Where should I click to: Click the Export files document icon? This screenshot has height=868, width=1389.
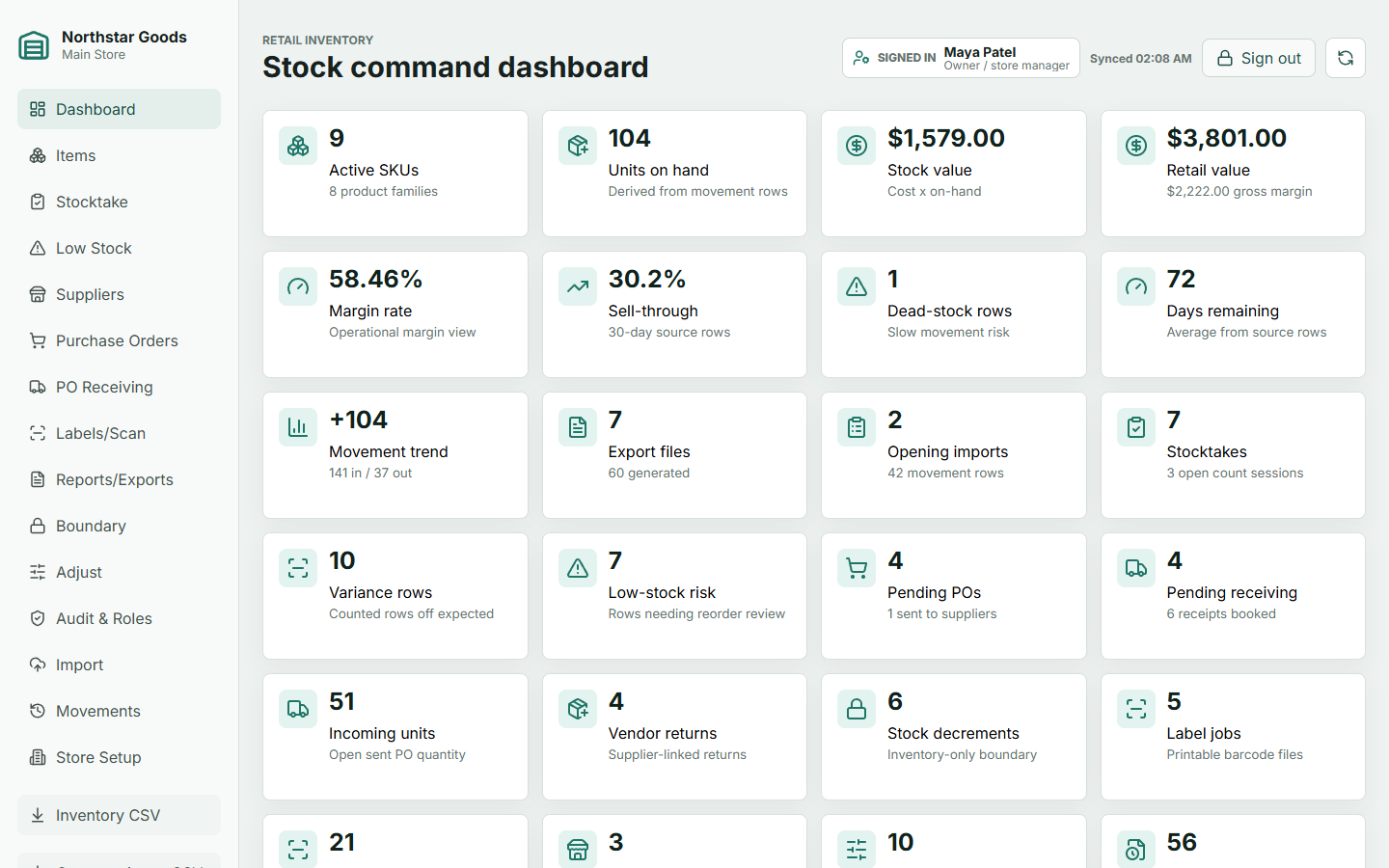tap(578, 427)
